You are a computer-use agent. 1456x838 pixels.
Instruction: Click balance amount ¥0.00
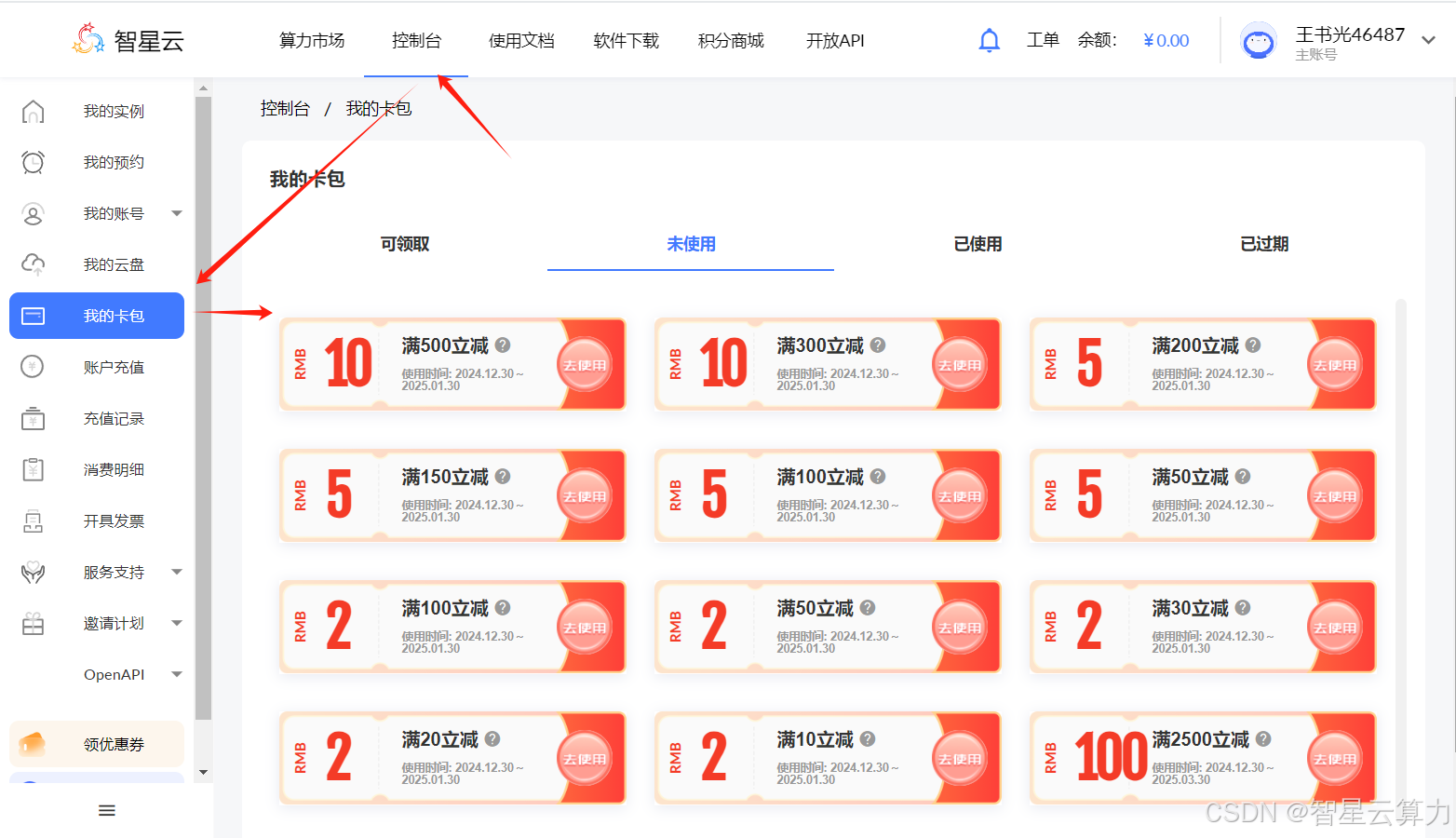(x=1166, y=41)
